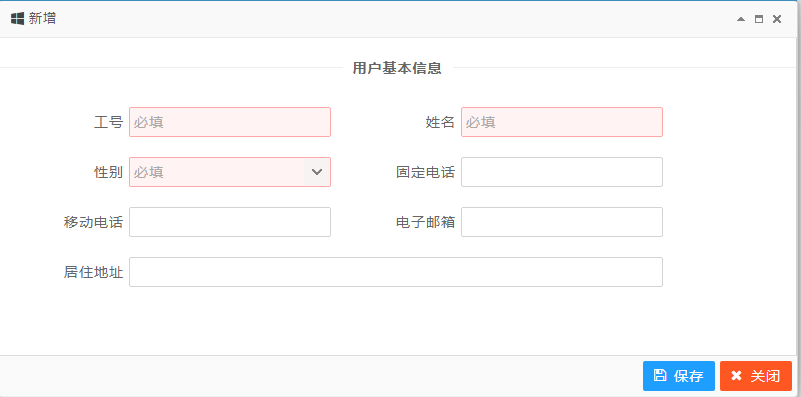
Task: Click the 用户基本信息 section heading
Action: pyautogui.click(x=397, y=68)
